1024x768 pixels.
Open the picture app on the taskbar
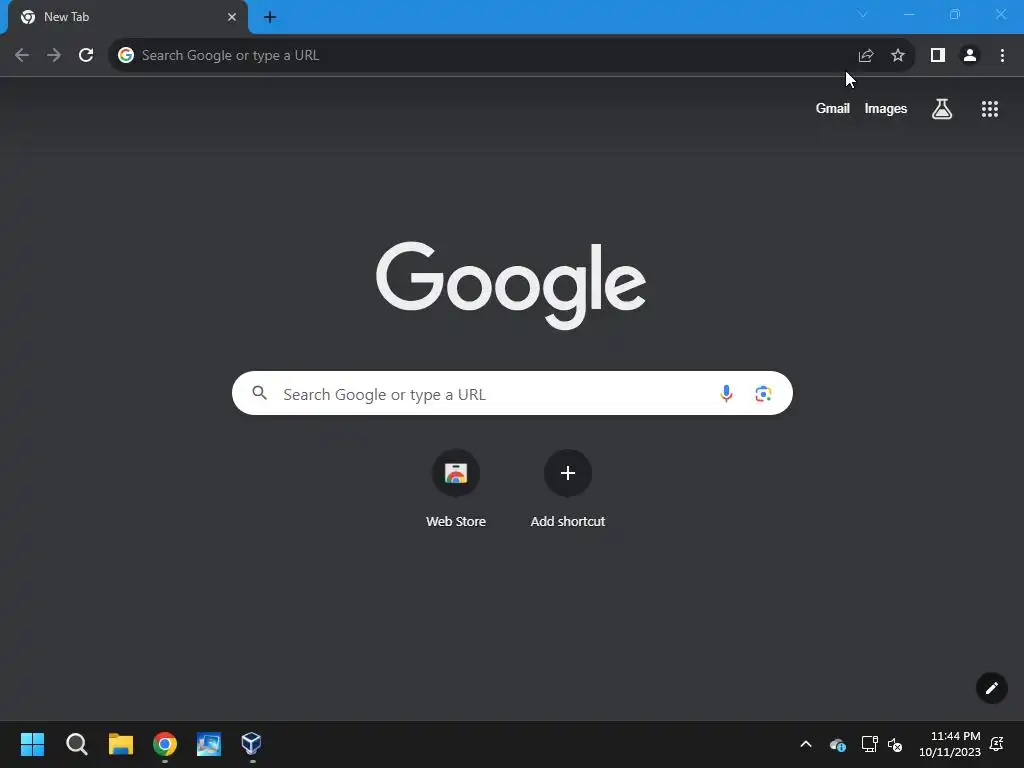[x=209, y=744]
